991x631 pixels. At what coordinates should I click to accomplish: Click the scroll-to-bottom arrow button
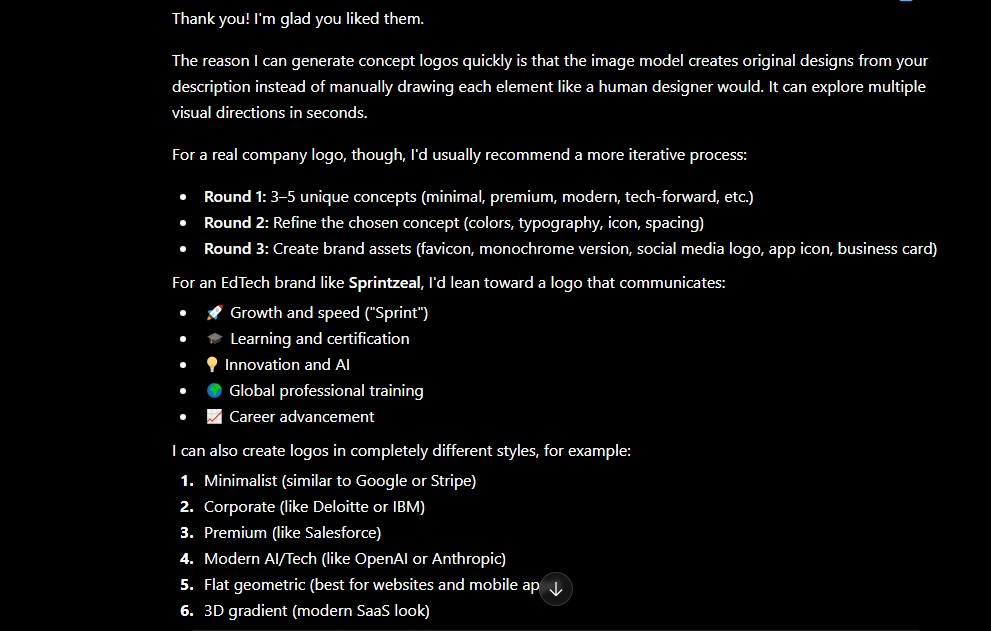coord(556,589)
